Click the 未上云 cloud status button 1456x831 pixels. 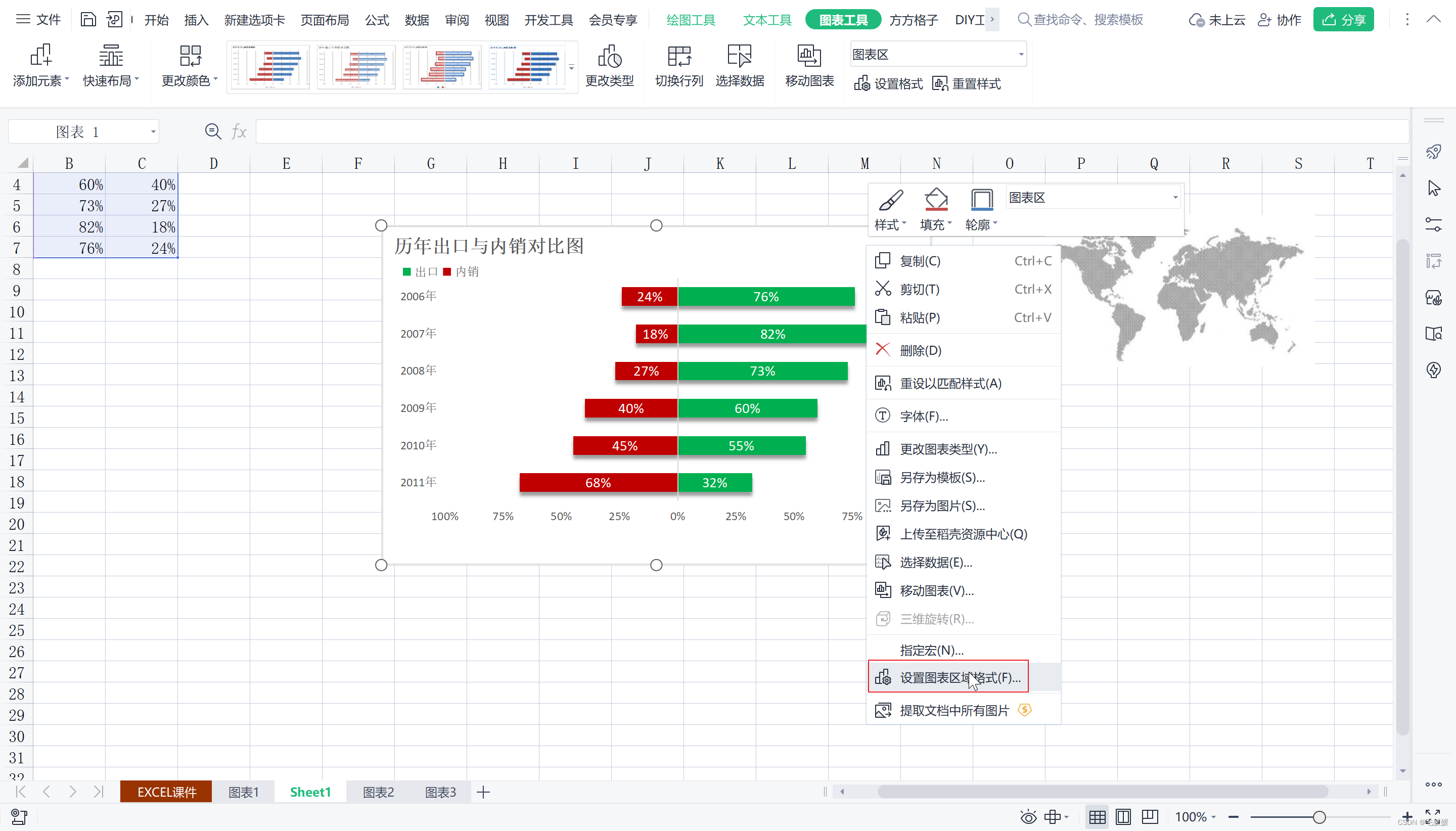[1217, 20]
